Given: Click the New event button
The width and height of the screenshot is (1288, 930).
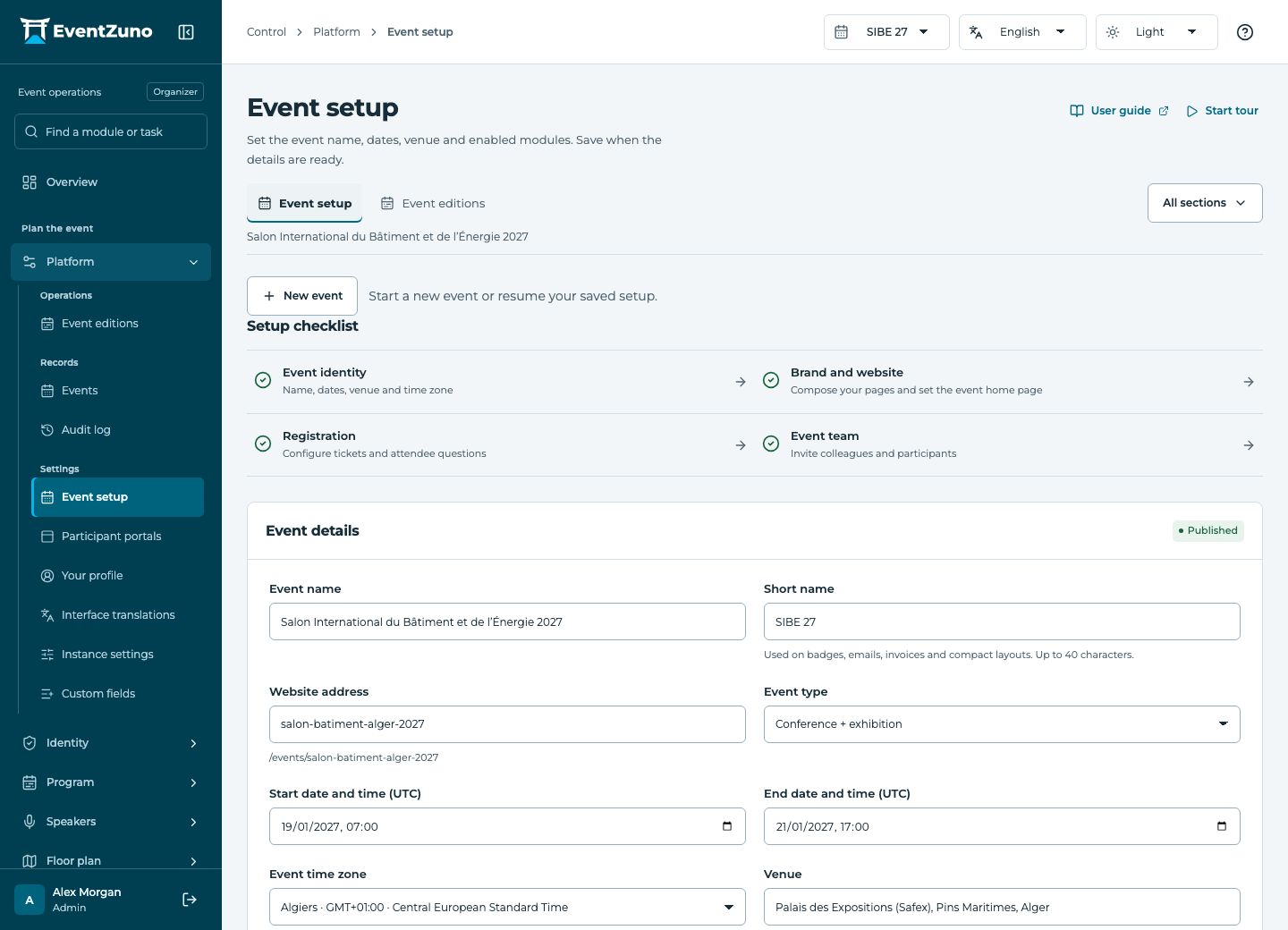Looking at the screenshot, I should point(302,296).
